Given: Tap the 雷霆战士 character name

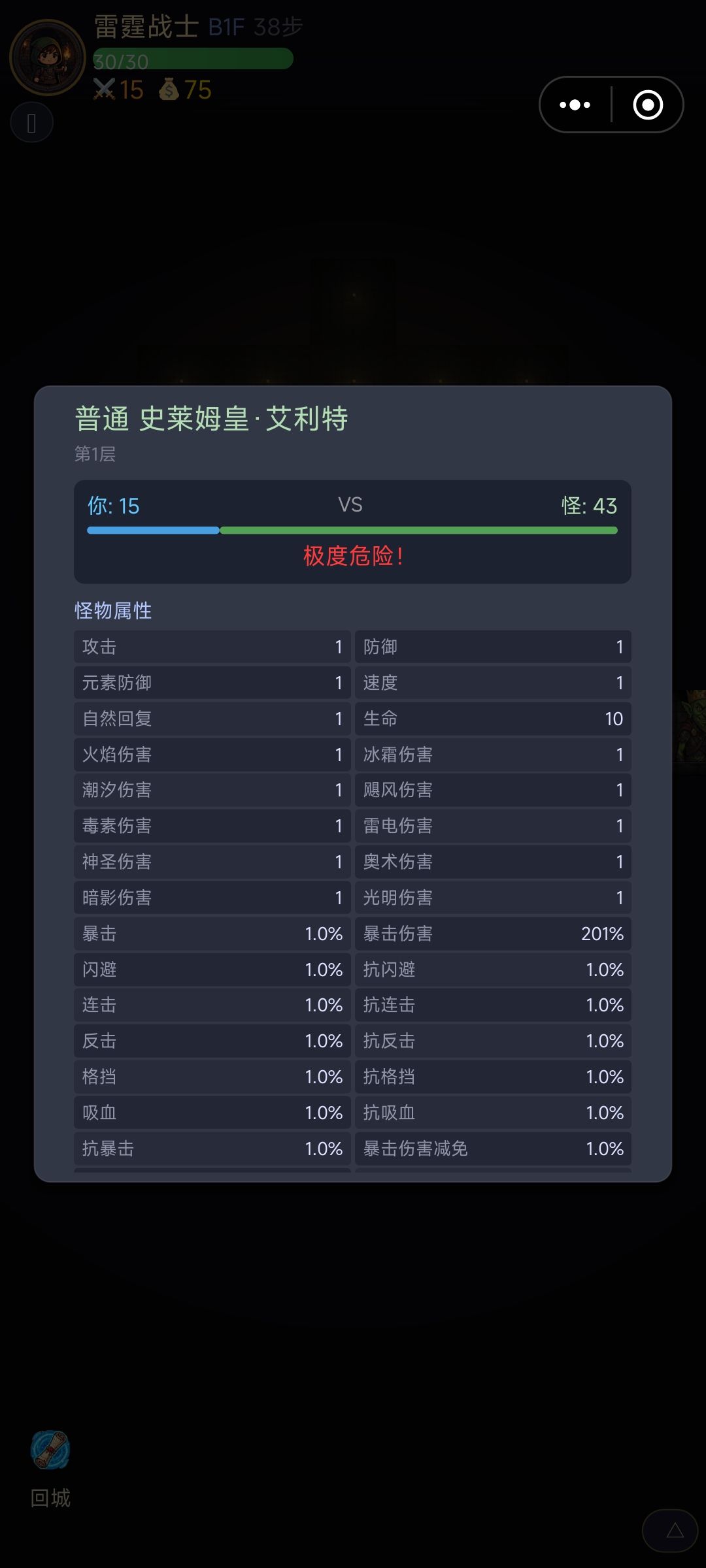Looking at the screenshot, I should point(146,27).
